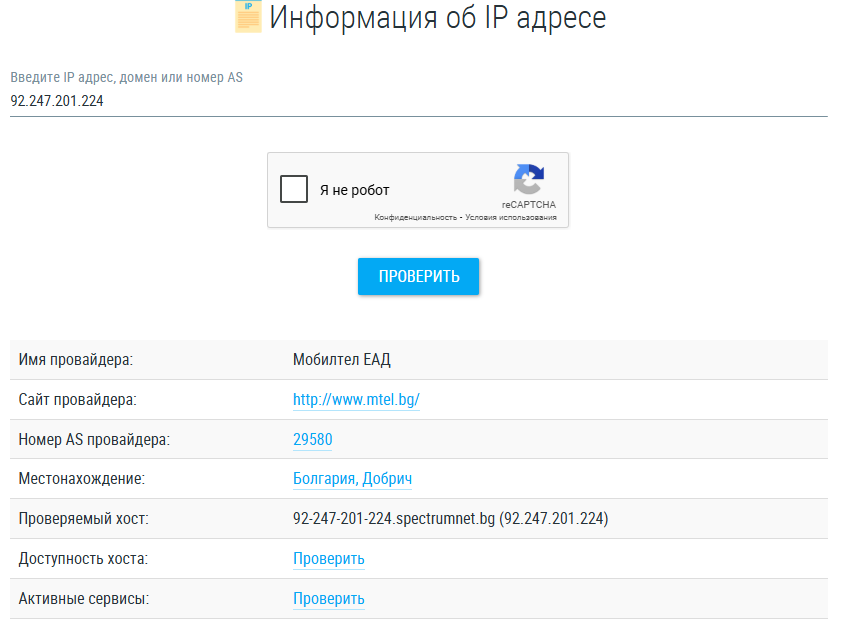Click the "Информация об IP адресе" heading
Viewport: 846px width, 629px height.
coord(438,17)
